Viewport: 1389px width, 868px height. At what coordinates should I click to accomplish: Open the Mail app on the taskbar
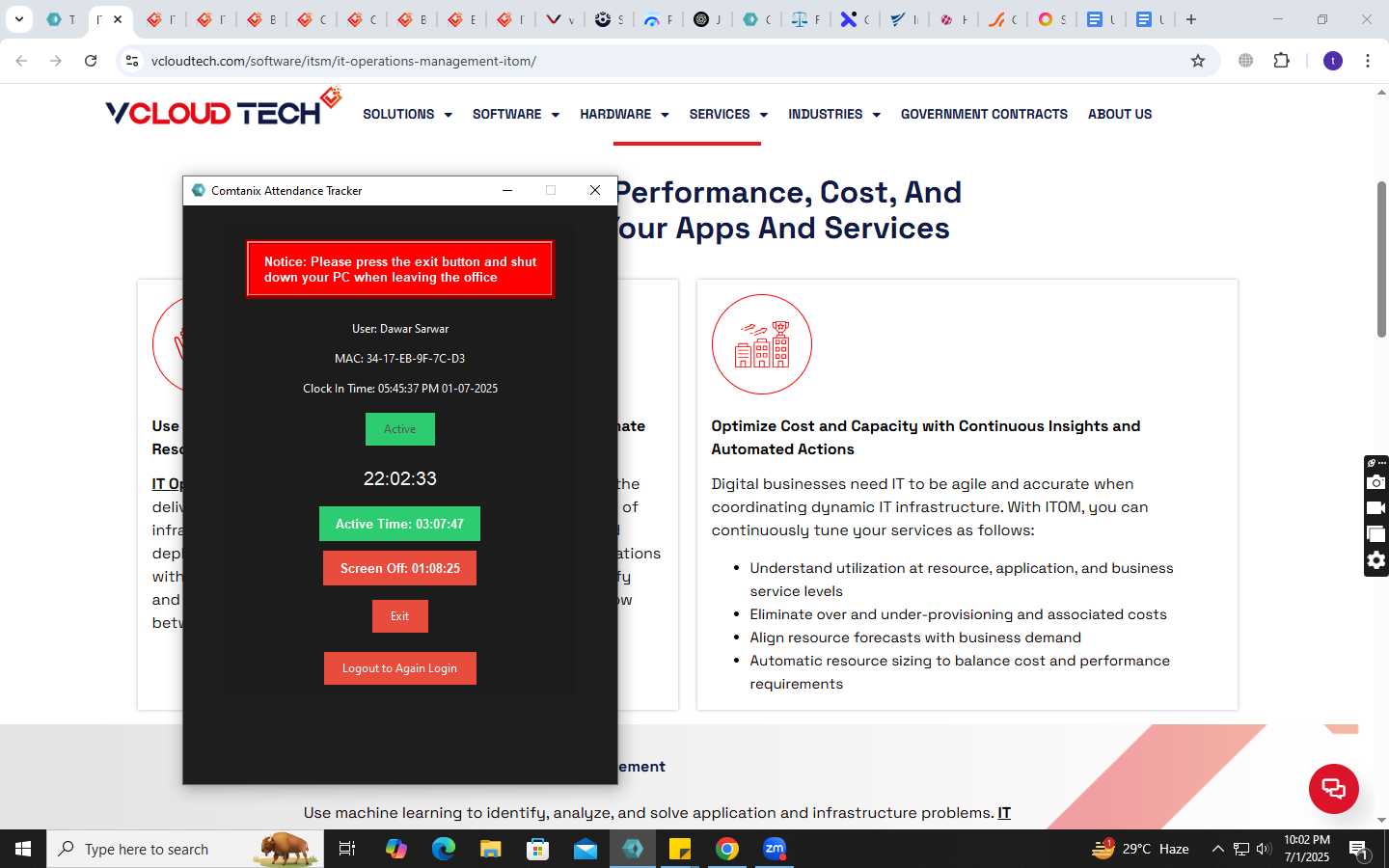coord(586,849)
